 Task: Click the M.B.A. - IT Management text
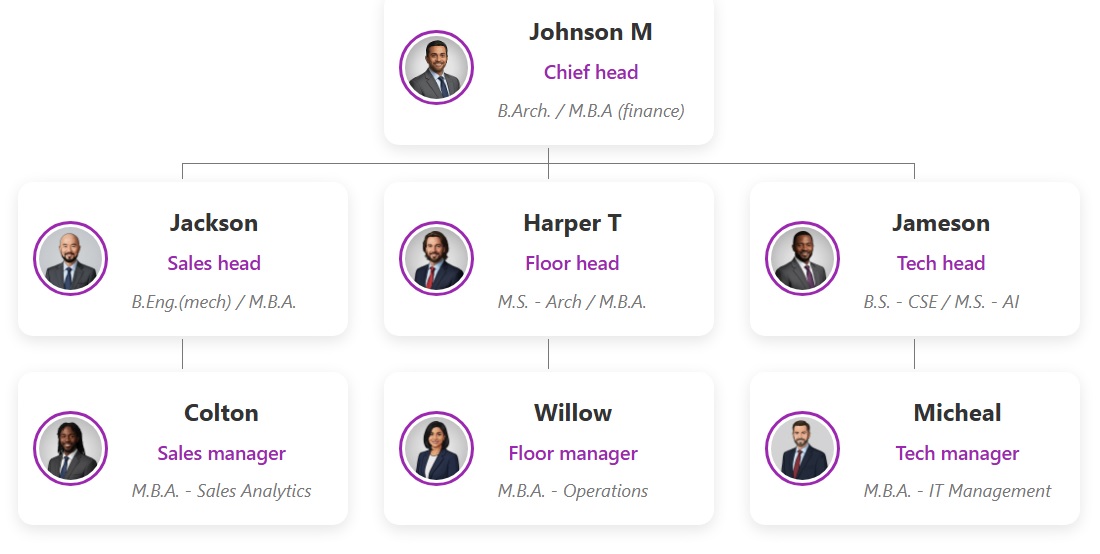click(x=957, y=491)
